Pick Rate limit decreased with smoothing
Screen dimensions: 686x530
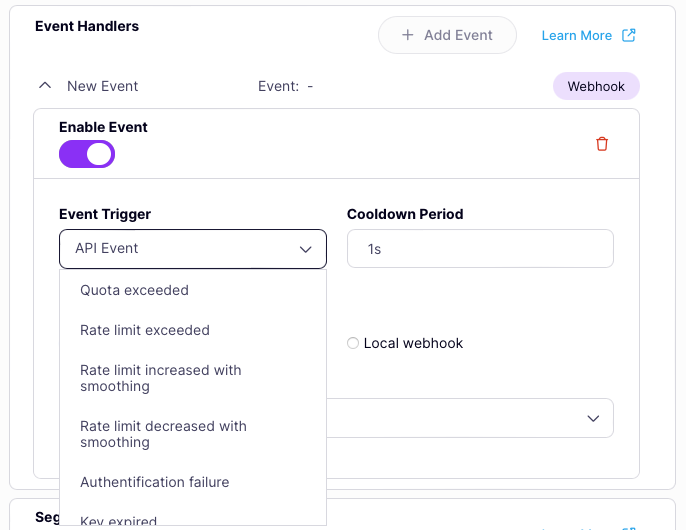point(163,434)
